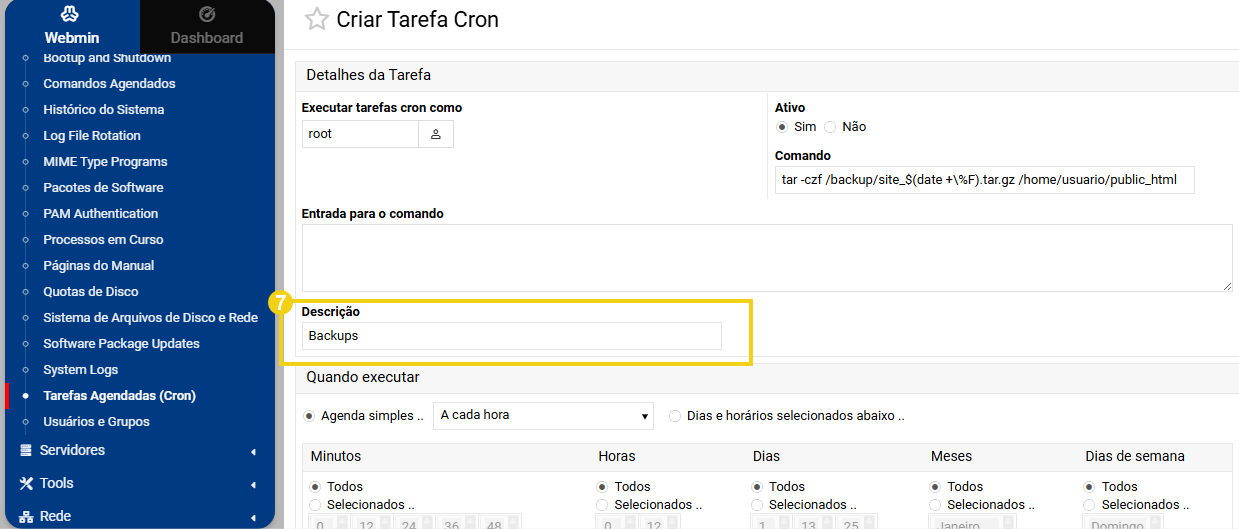Select Todos under Horas
Screen dimensions: 1239x529
tap(604, 487)
